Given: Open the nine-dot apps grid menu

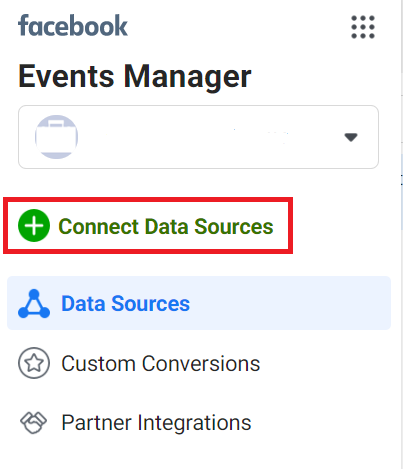Looking at the screenshot, I should pos(363,27).
